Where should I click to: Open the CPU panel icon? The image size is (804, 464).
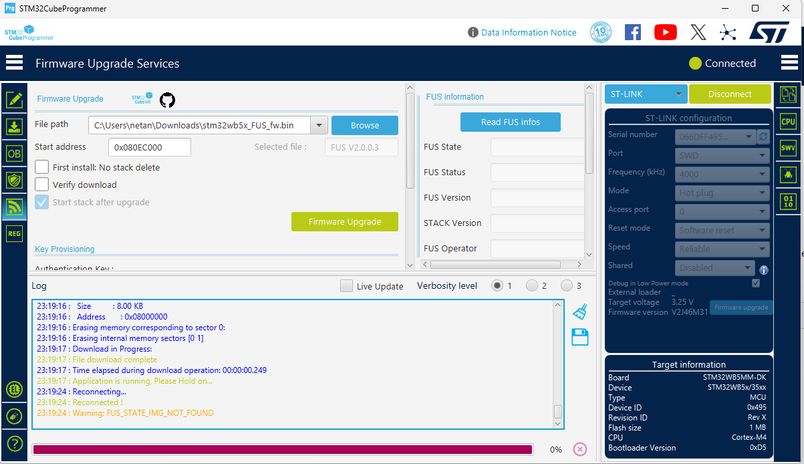click(x=788, y=122)
